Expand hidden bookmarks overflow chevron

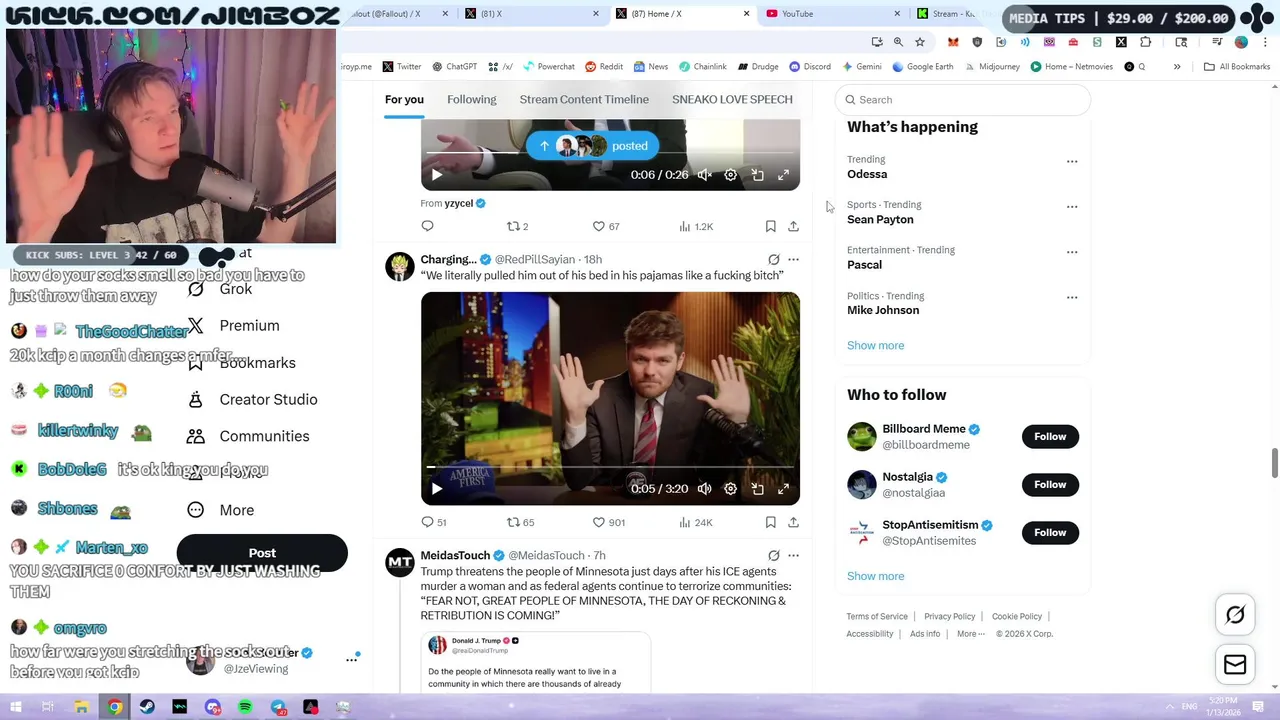tap(1177, 67)
